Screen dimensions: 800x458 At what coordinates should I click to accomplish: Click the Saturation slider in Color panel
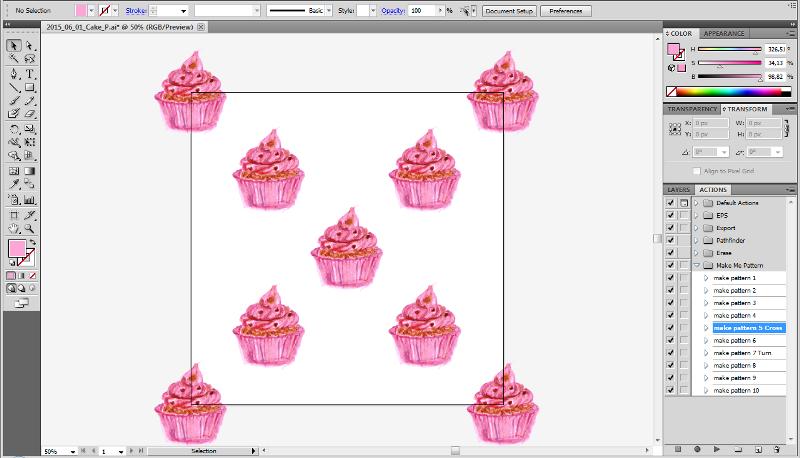[729, 63]
